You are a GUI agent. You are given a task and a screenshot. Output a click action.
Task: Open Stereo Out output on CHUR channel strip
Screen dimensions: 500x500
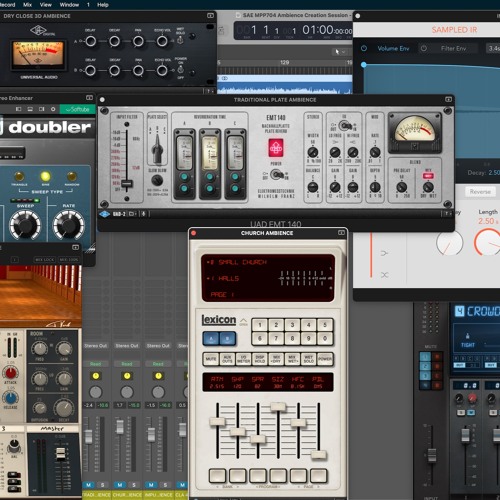click(127, 346)
